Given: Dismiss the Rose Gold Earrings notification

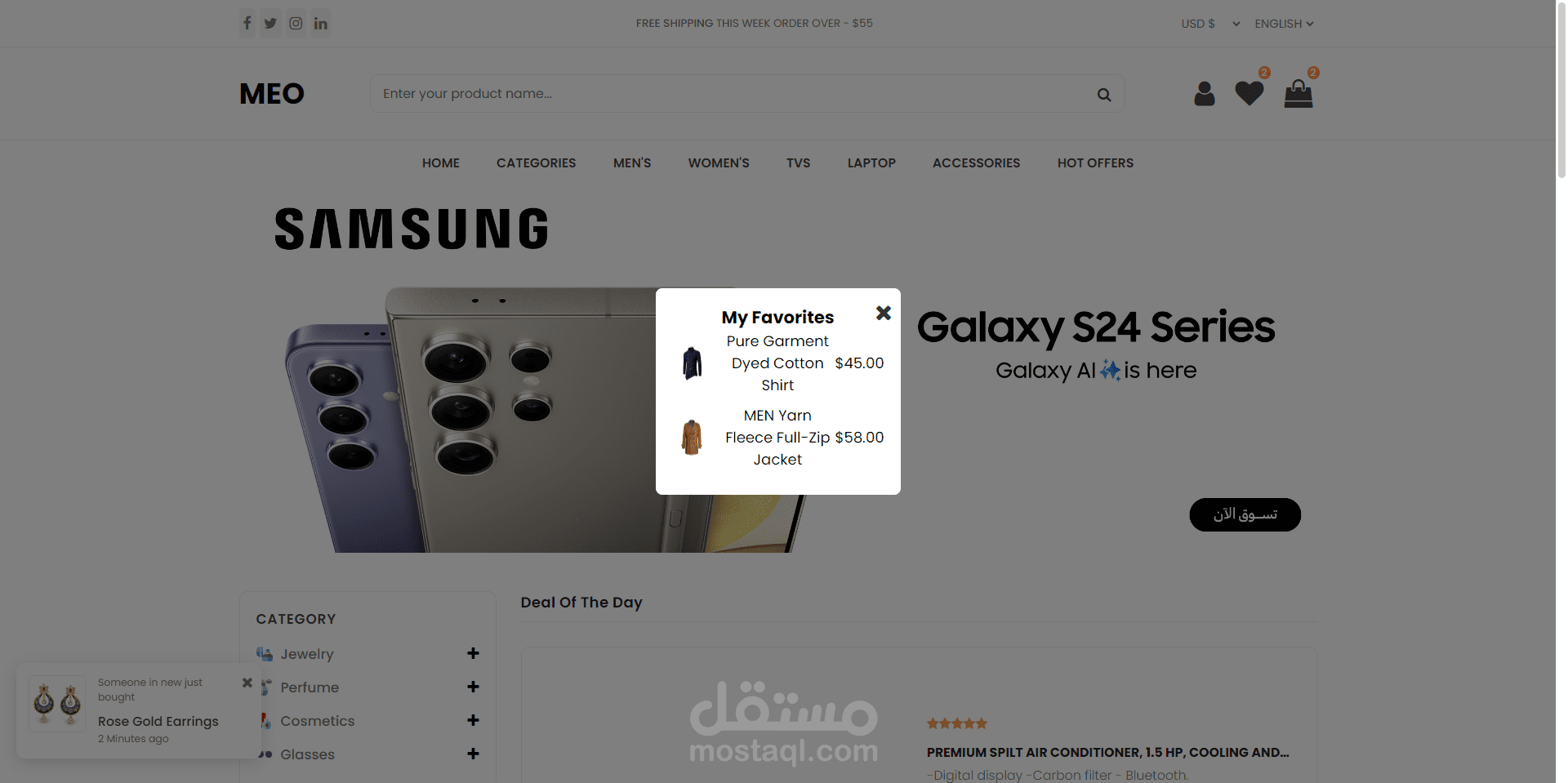Looking at the screenshot, I should tap(247, 683).
